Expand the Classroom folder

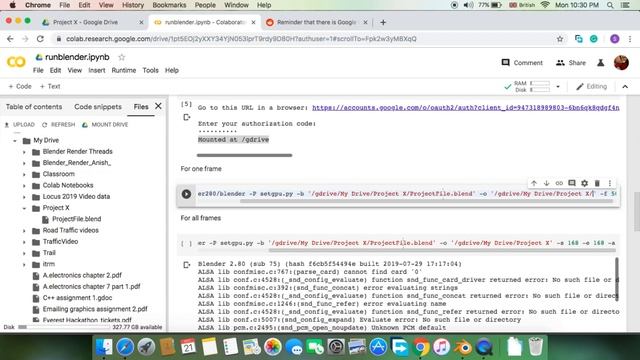tap(24, 174)
